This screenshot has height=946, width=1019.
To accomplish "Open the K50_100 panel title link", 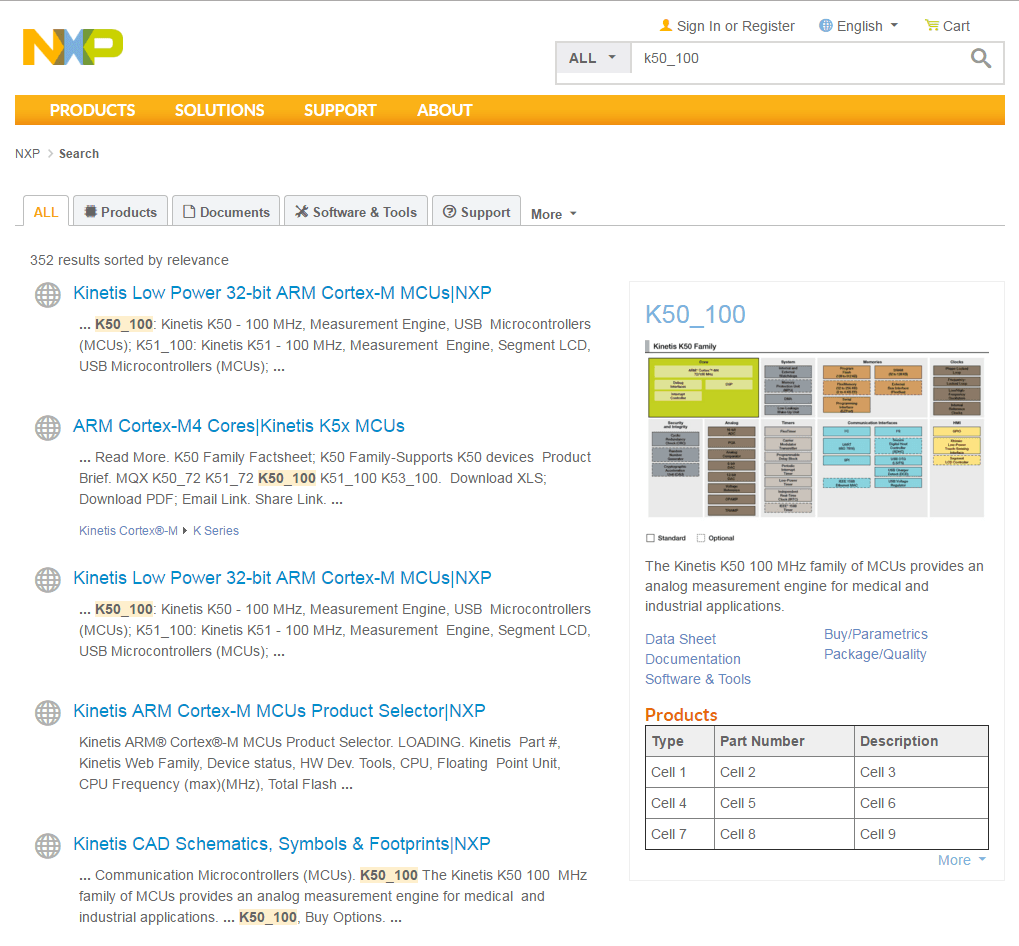I will [695, 314].
